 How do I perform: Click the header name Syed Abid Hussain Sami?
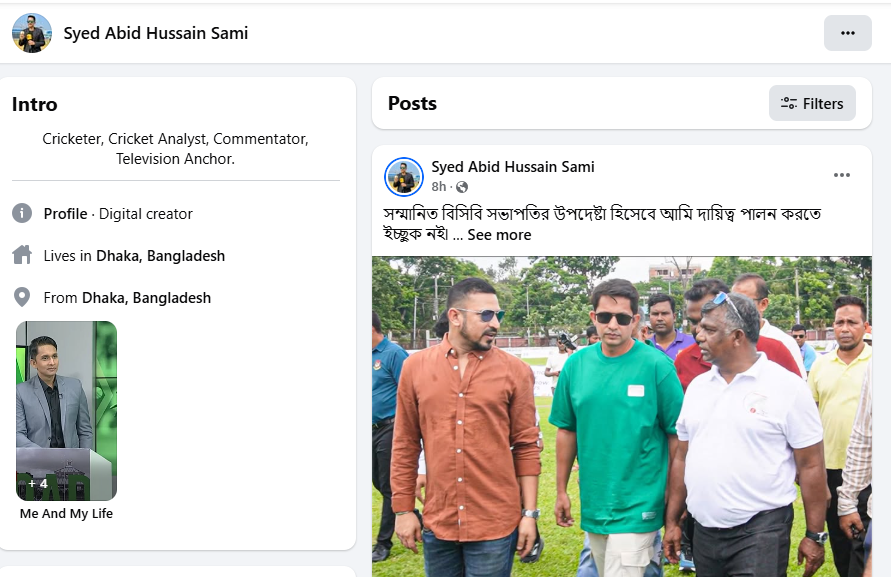(156, 33)
